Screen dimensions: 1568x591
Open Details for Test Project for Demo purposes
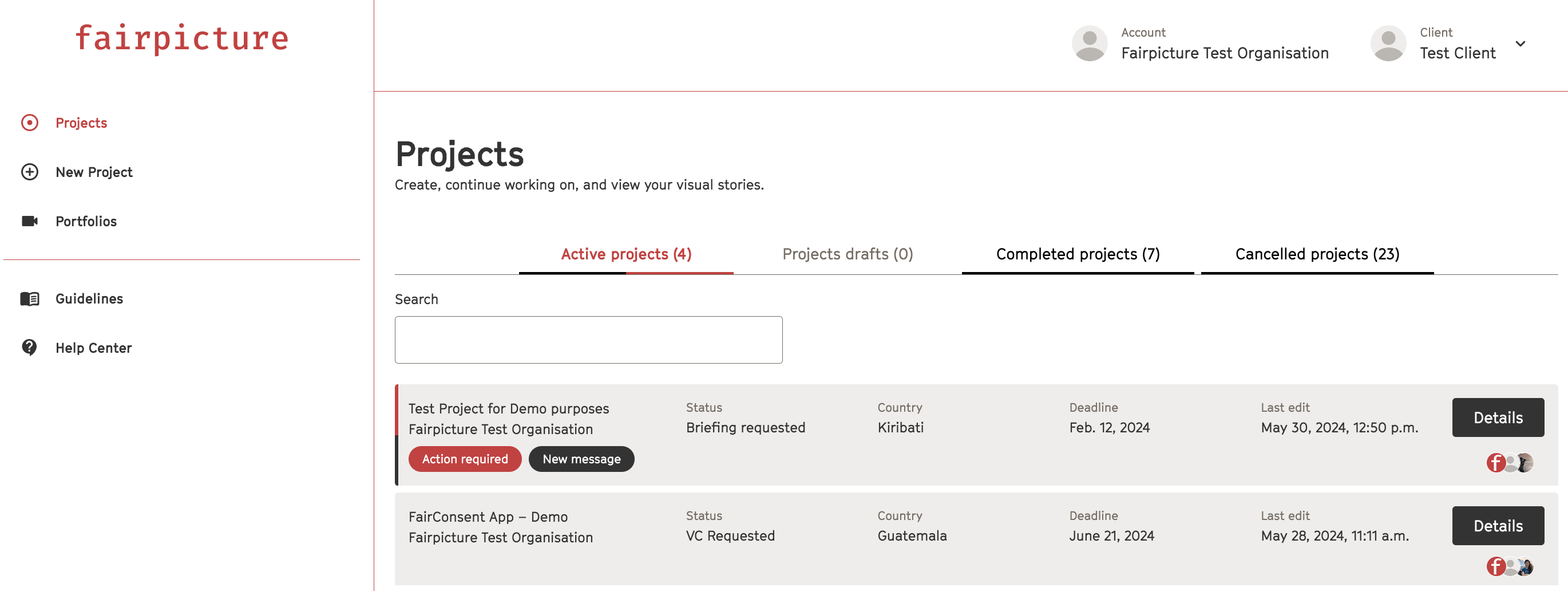point(1498,417)
